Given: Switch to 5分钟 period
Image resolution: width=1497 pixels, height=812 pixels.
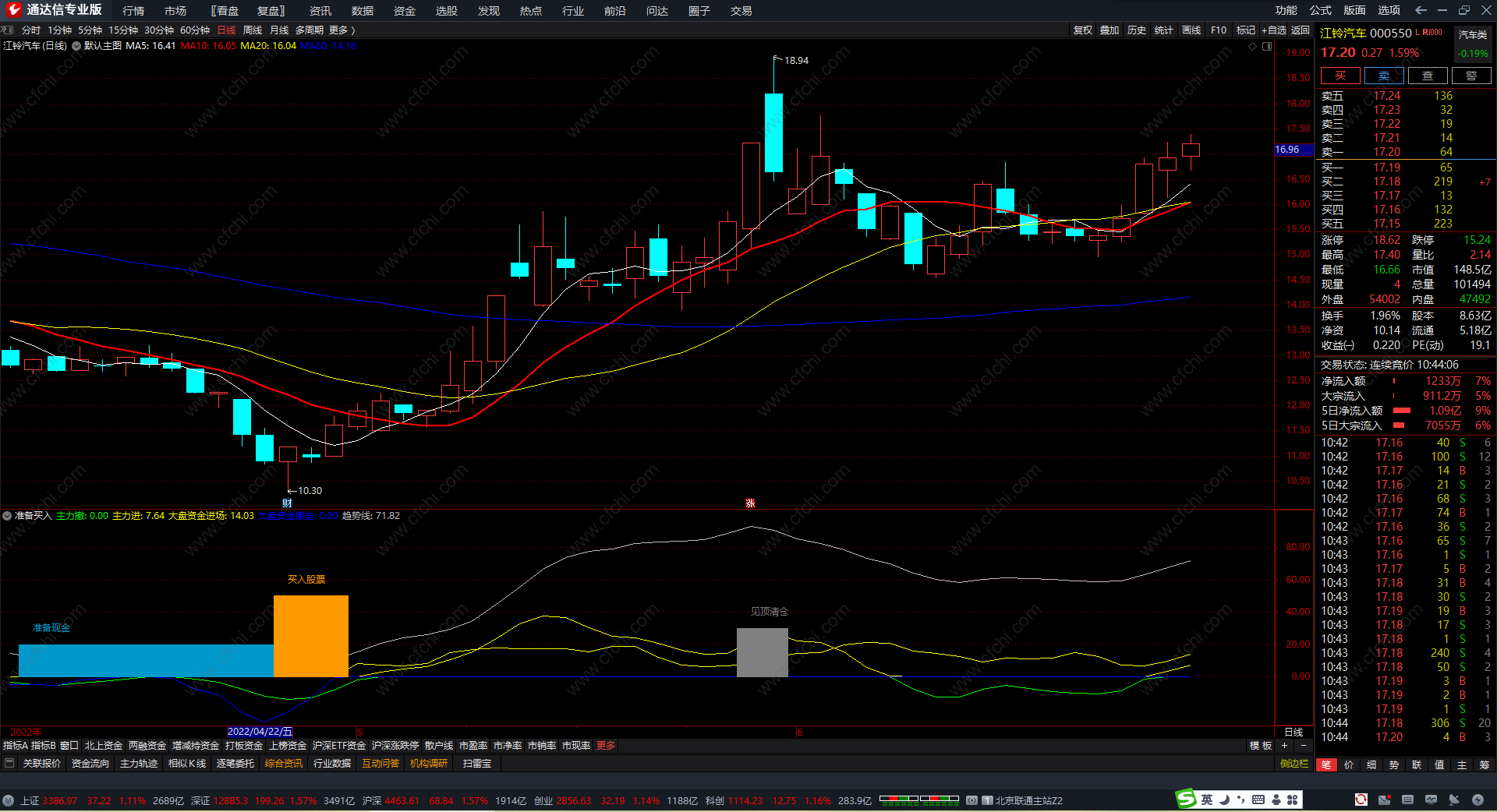Looking at the screenshot, I should [90, 30].
